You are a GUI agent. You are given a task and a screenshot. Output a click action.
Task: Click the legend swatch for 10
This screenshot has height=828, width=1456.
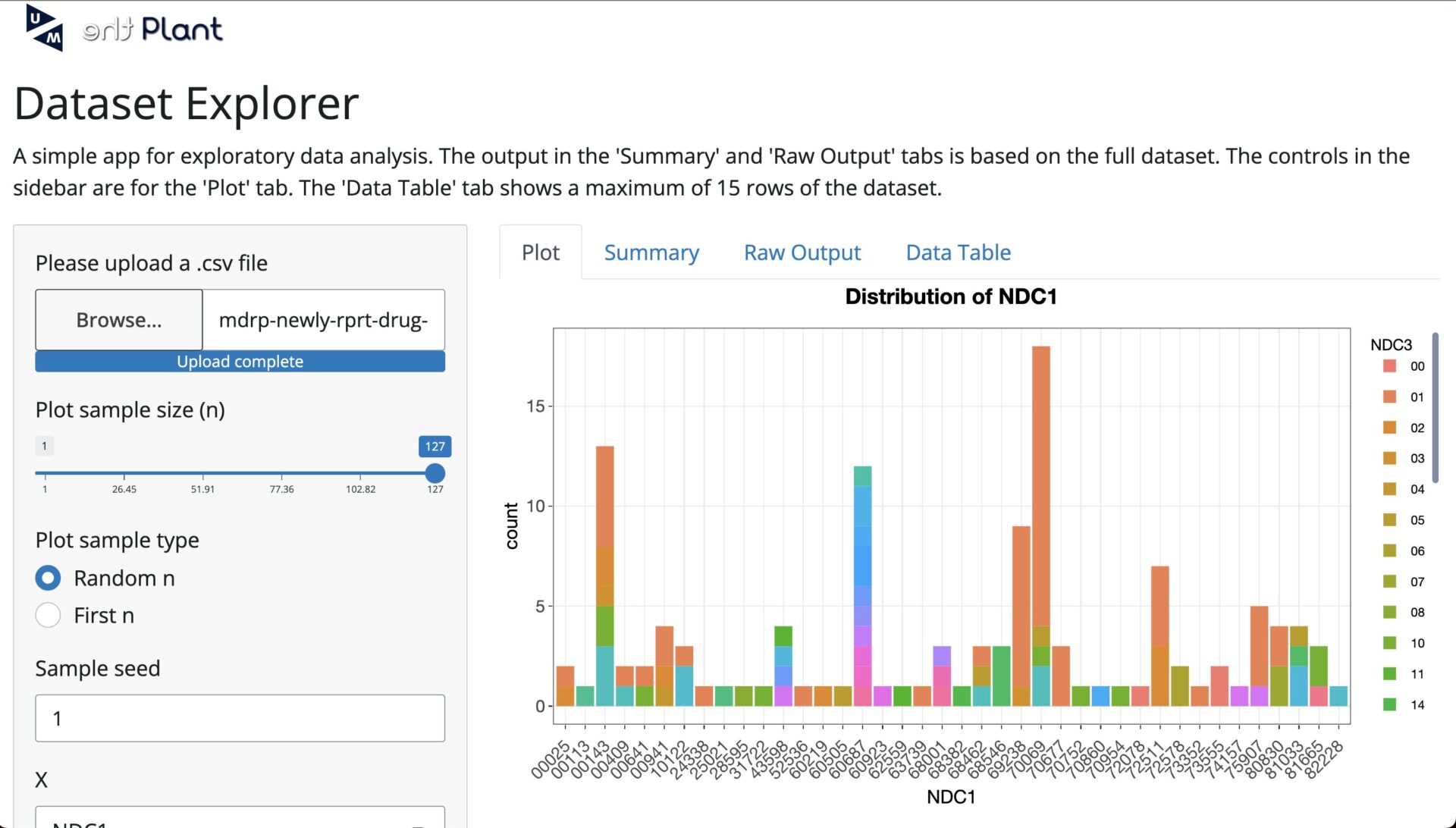(1390, 643)
